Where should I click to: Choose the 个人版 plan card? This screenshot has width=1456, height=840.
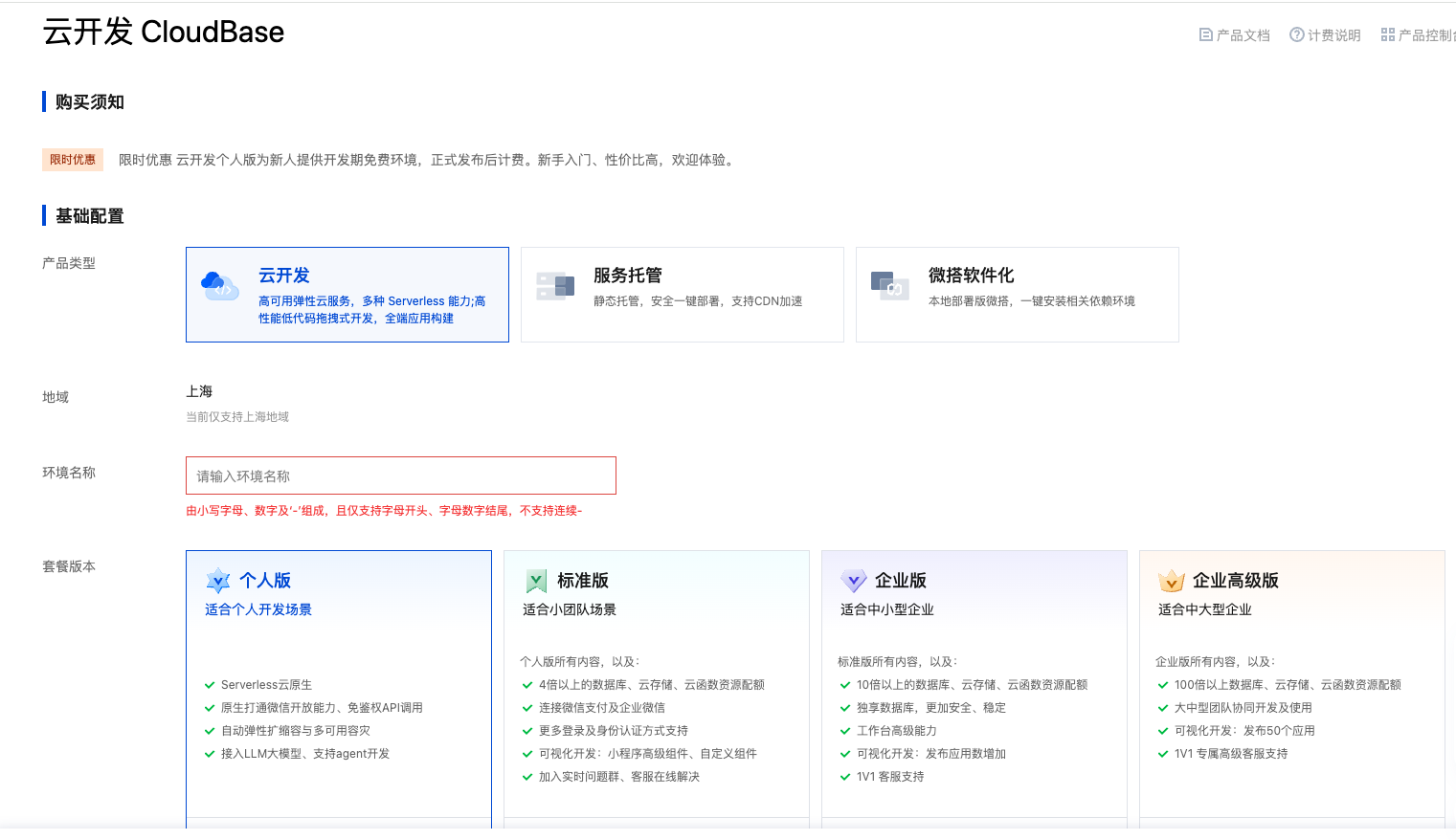point(339,689)
